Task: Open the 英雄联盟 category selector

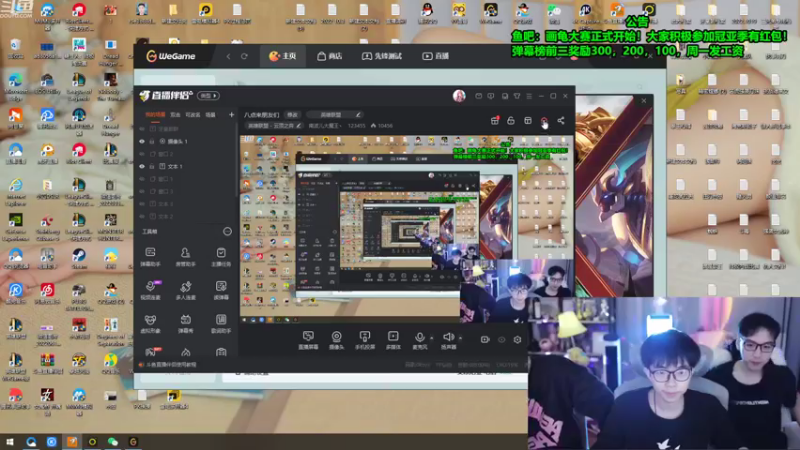Action: 335,115
